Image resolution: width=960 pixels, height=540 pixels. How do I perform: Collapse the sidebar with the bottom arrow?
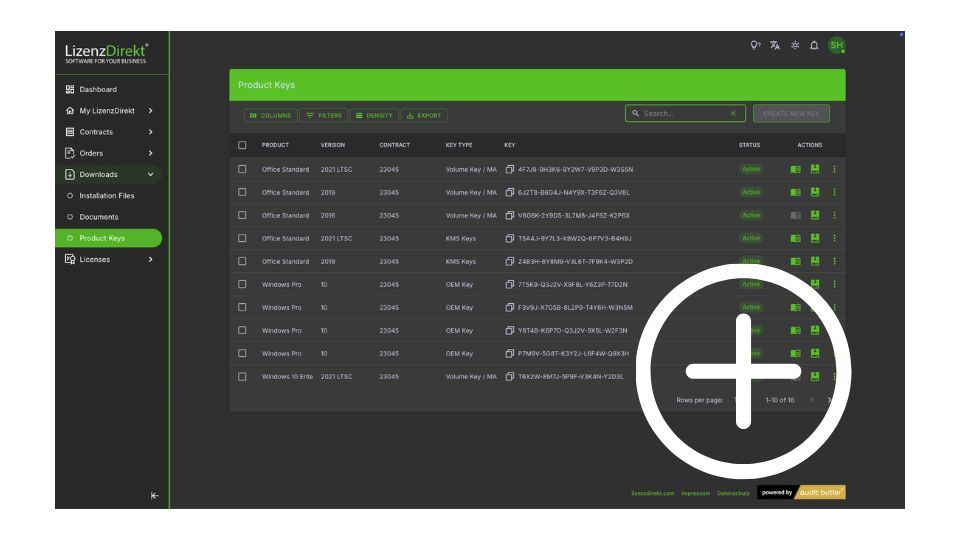(x=154, y=496)
